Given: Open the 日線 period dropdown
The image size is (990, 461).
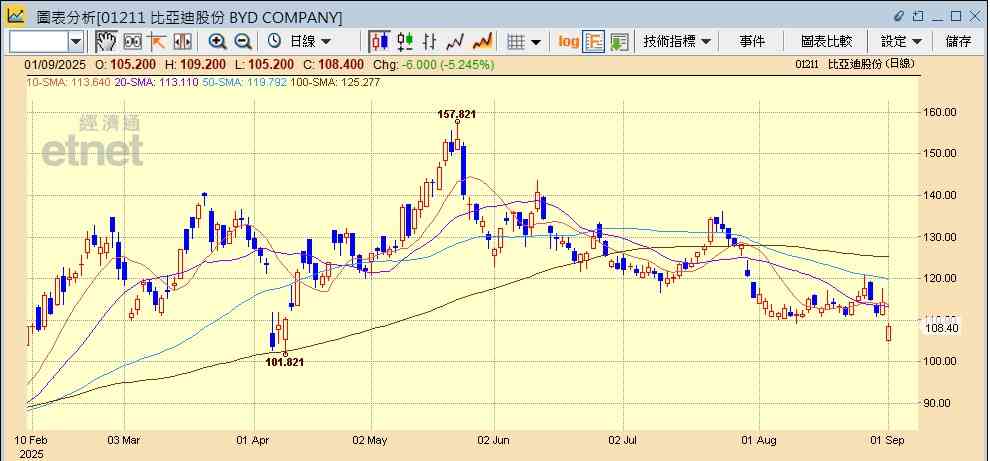Looking at the screenshot, I should (x=309, y=42).
